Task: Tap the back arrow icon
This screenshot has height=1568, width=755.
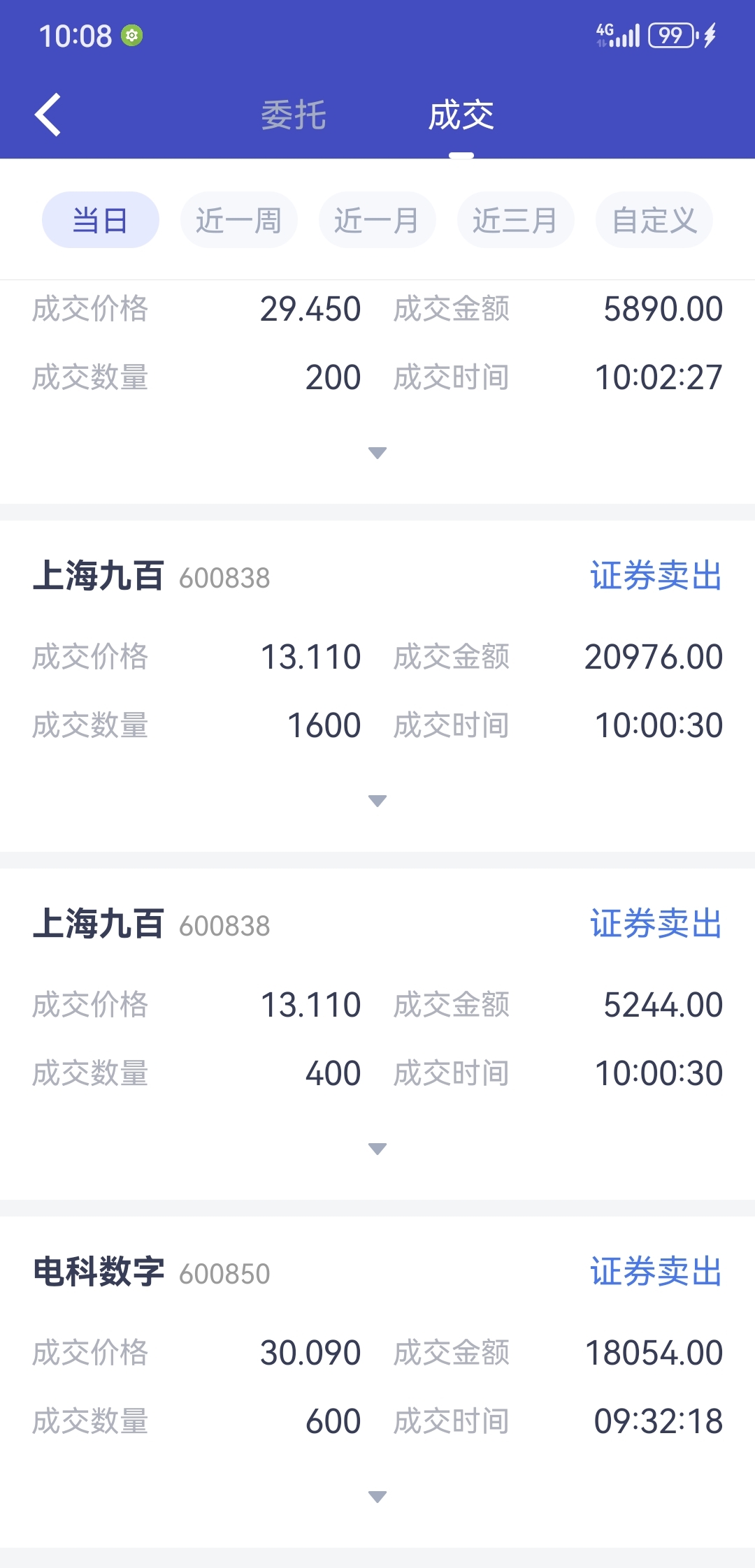Action: point(48,115)
